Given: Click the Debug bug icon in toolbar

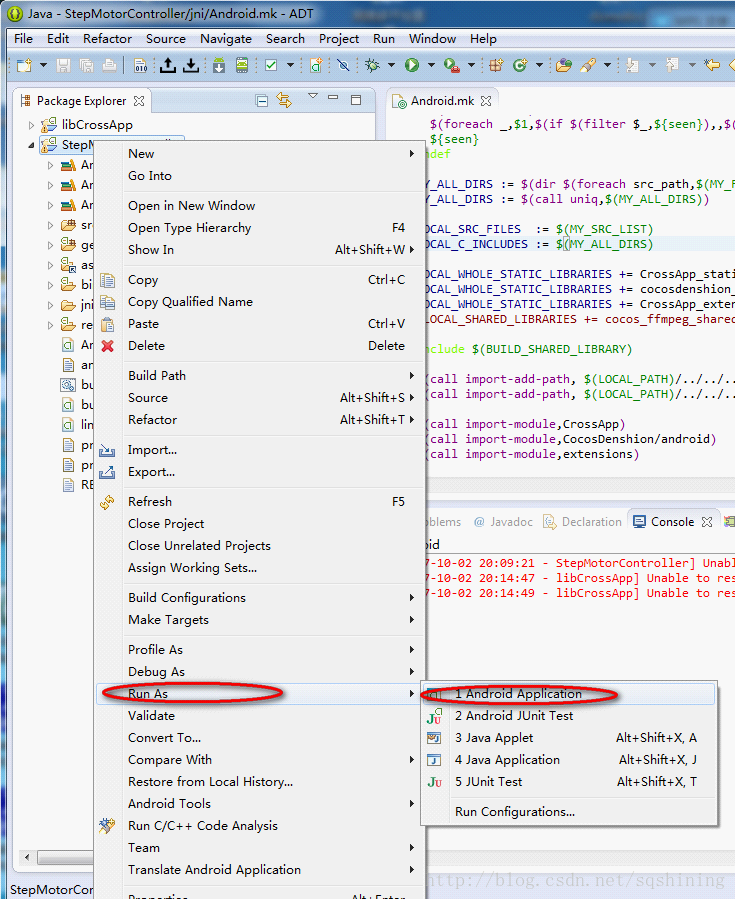Looking at the screenshot, I should click(373, 65).
